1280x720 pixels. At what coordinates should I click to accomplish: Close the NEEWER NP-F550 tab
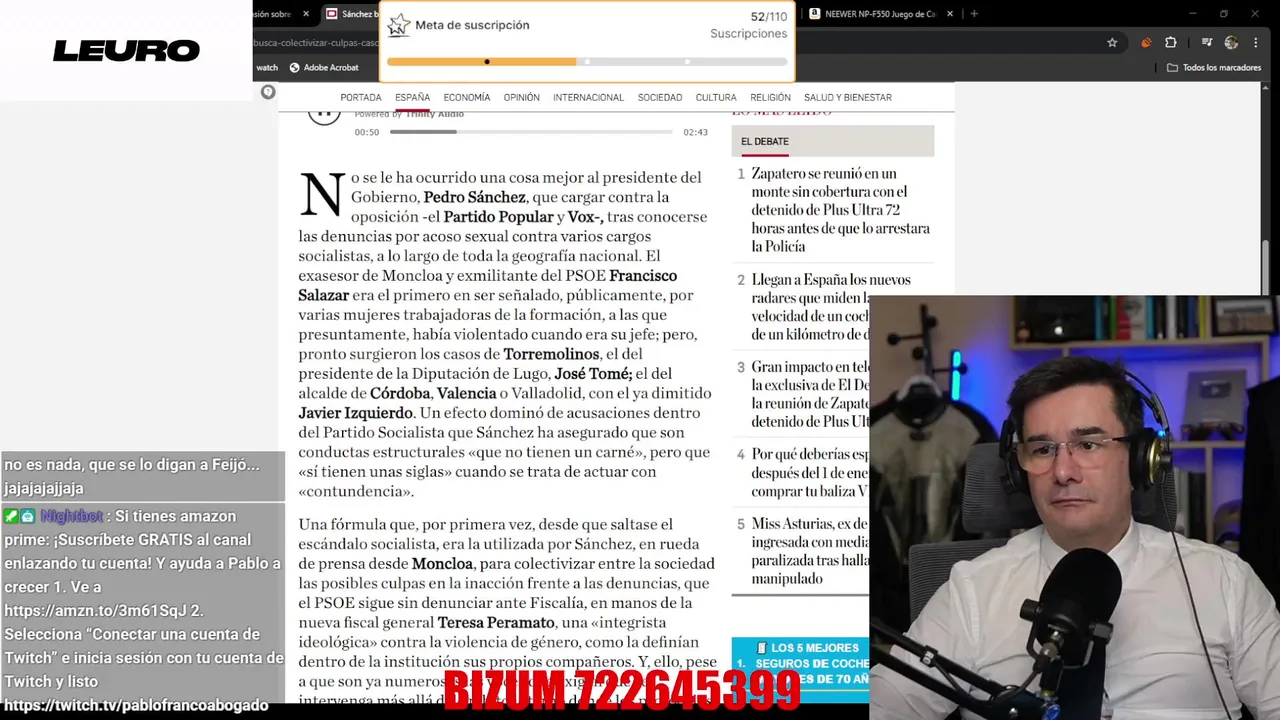point(950,14)
